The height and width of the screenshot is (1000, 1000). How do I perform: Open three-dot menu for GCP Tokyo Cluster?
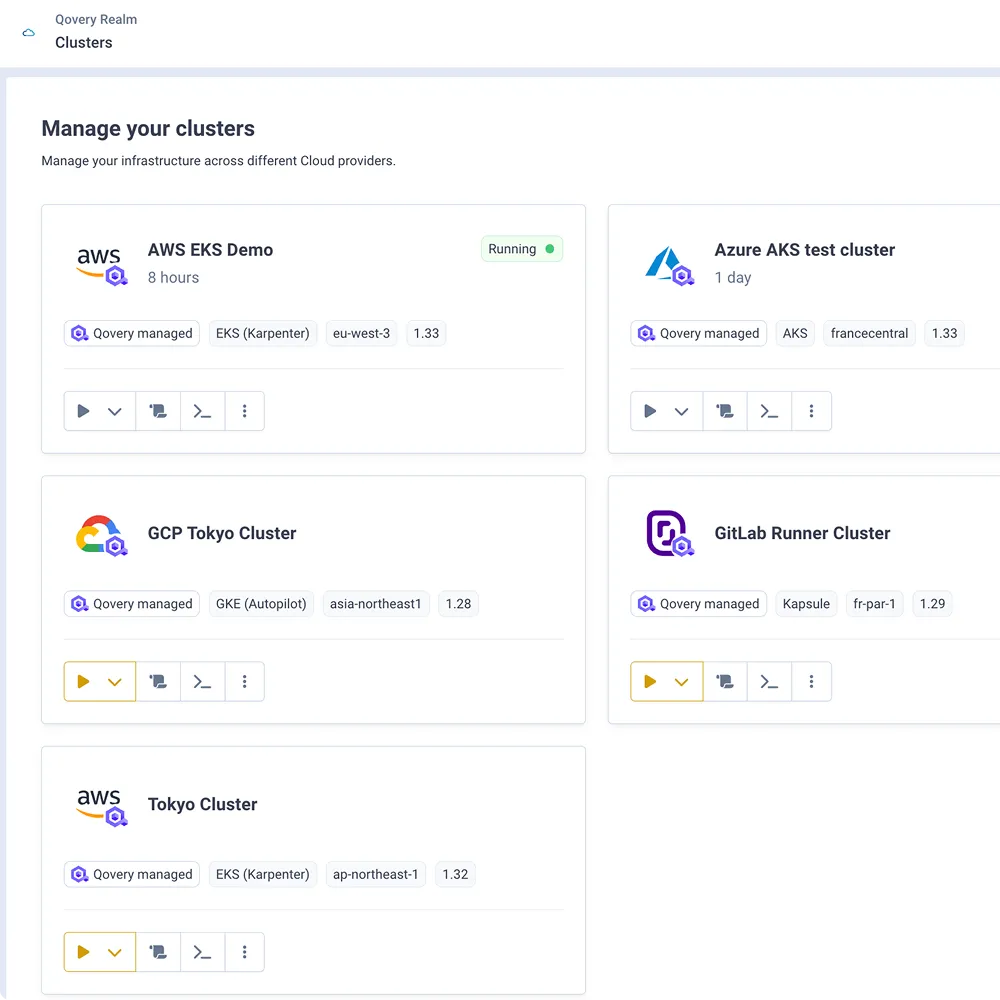tap(244, 682)
